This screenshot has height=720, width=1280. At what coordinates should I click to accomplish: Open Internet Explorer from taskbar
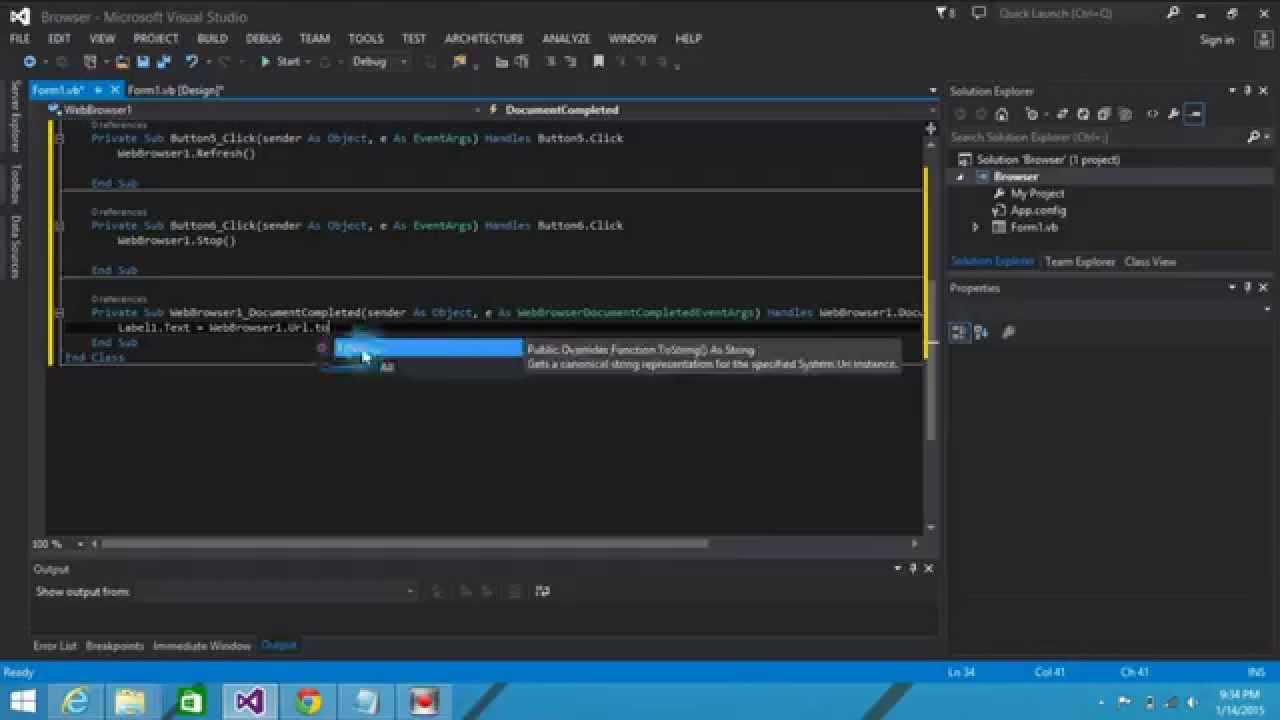[75, 701]
